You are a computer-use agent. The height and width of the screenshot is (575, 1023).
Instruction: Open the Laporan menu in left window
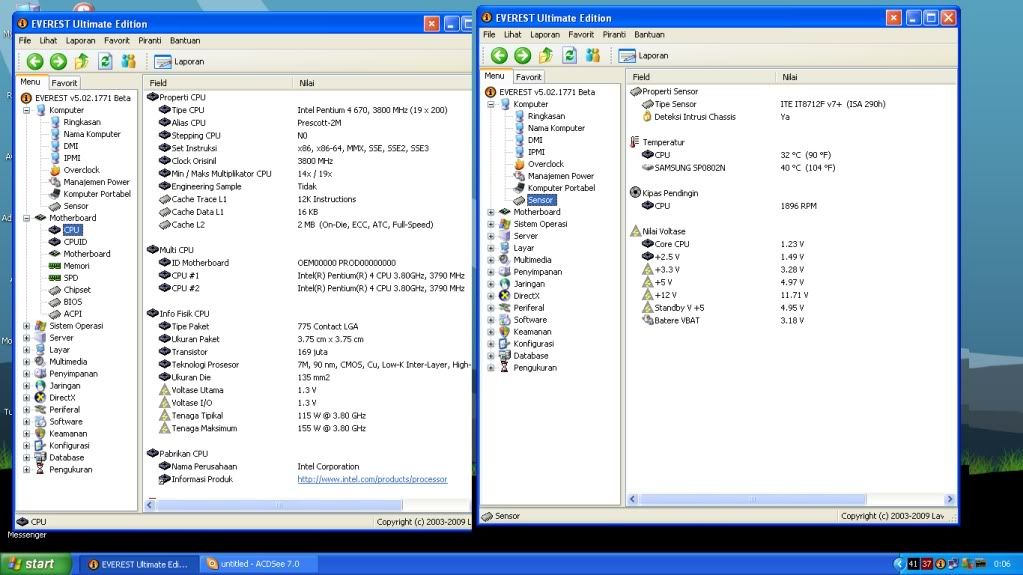coord(80,40)
